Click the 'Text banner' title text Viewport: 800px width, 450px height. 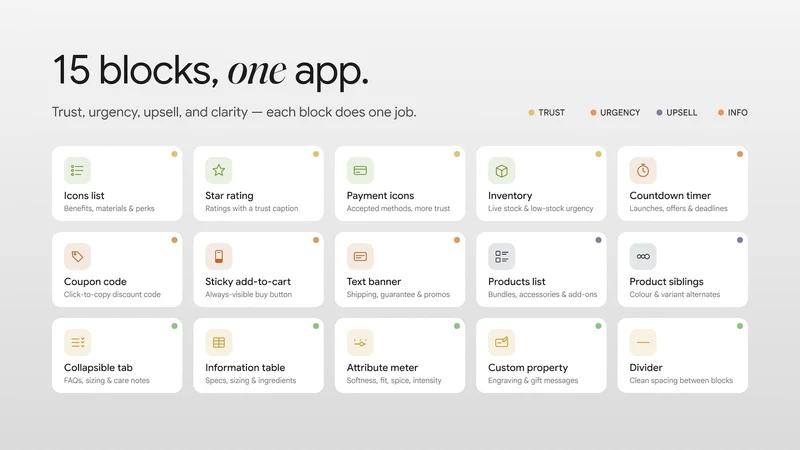373,282
